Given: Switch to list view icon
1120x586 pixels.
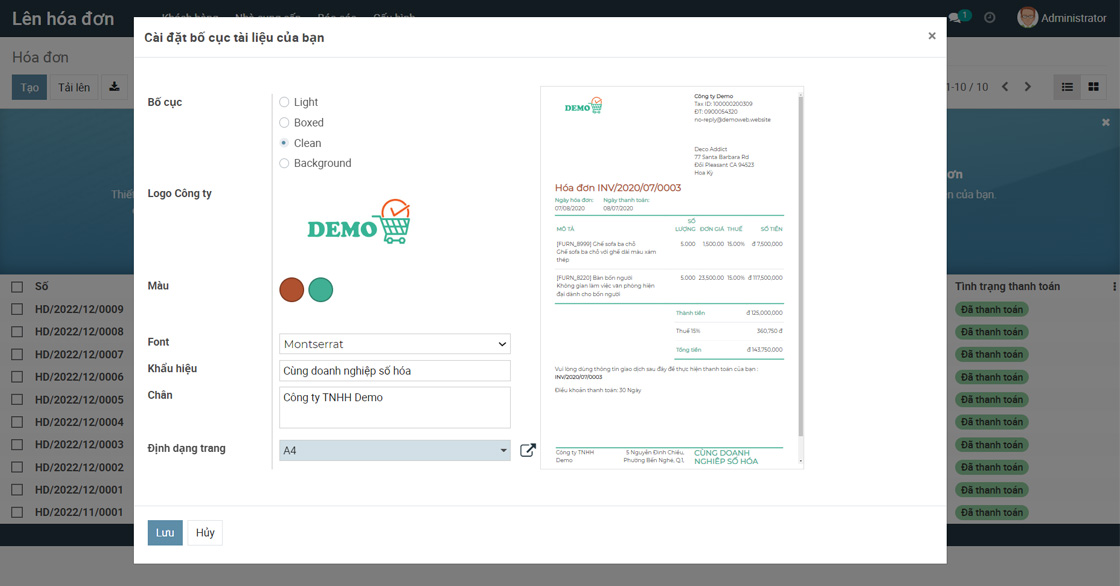Looking at the screenshot, I should click(1067, 87).
